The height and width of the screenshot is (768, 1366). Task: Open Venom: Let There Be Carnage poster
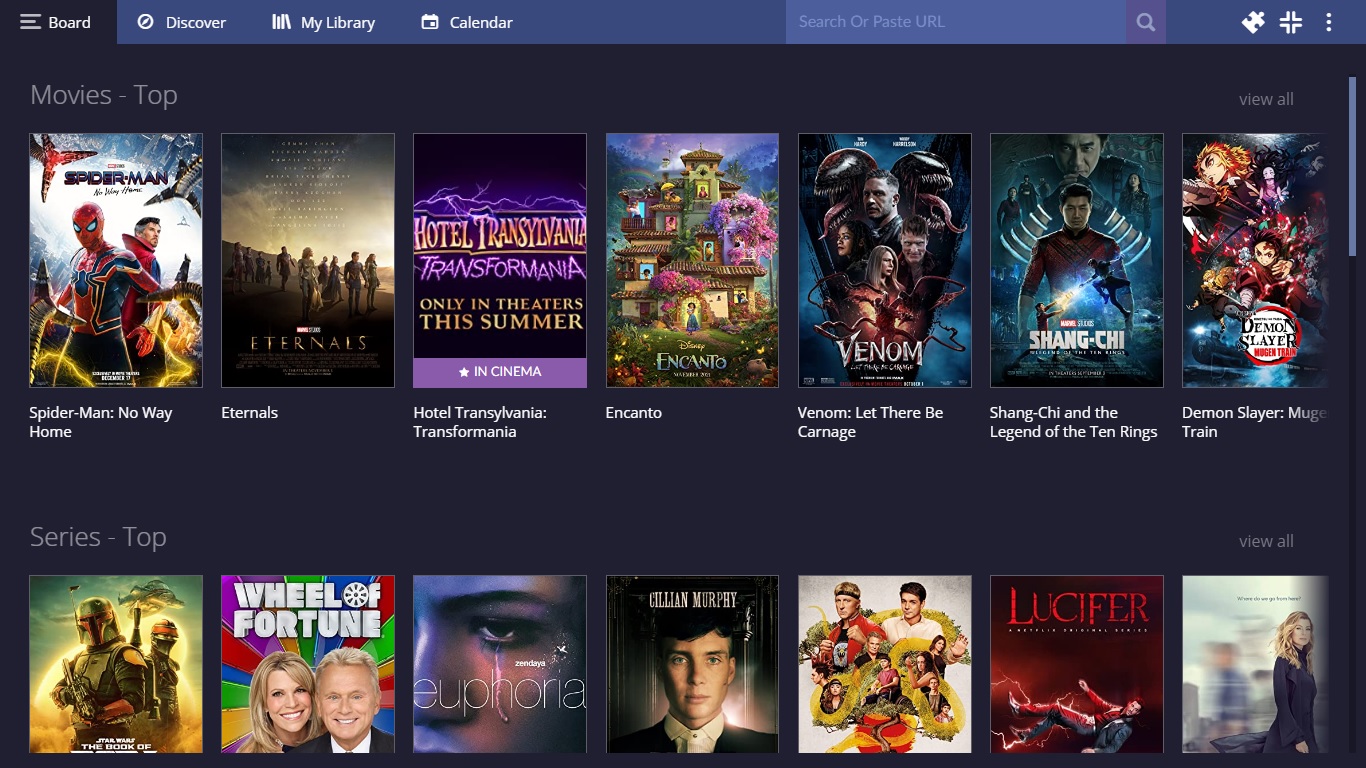tap(883, 259)
